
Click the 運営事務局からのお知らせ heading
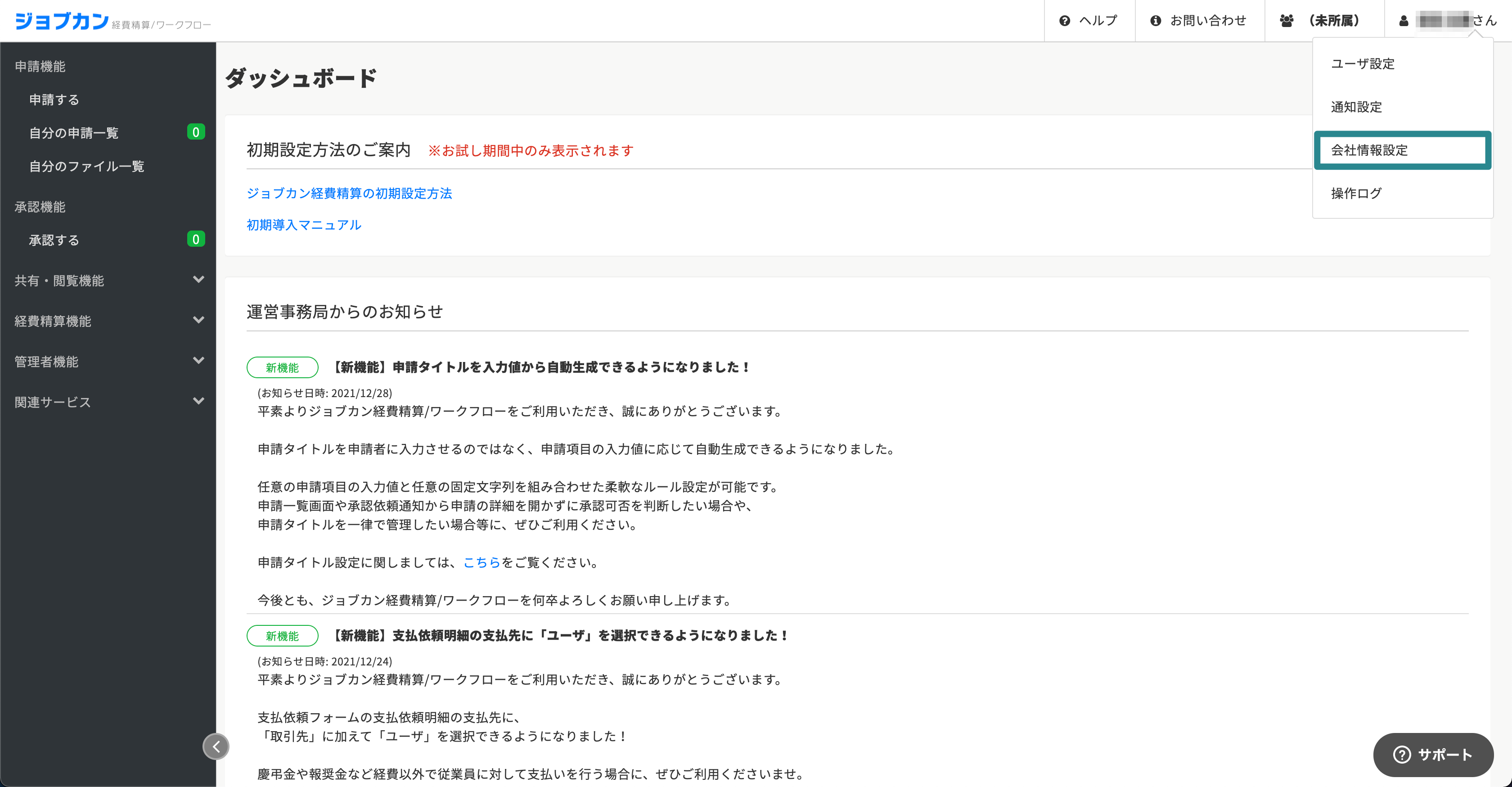pyautogui.click(x=345, y=311)
